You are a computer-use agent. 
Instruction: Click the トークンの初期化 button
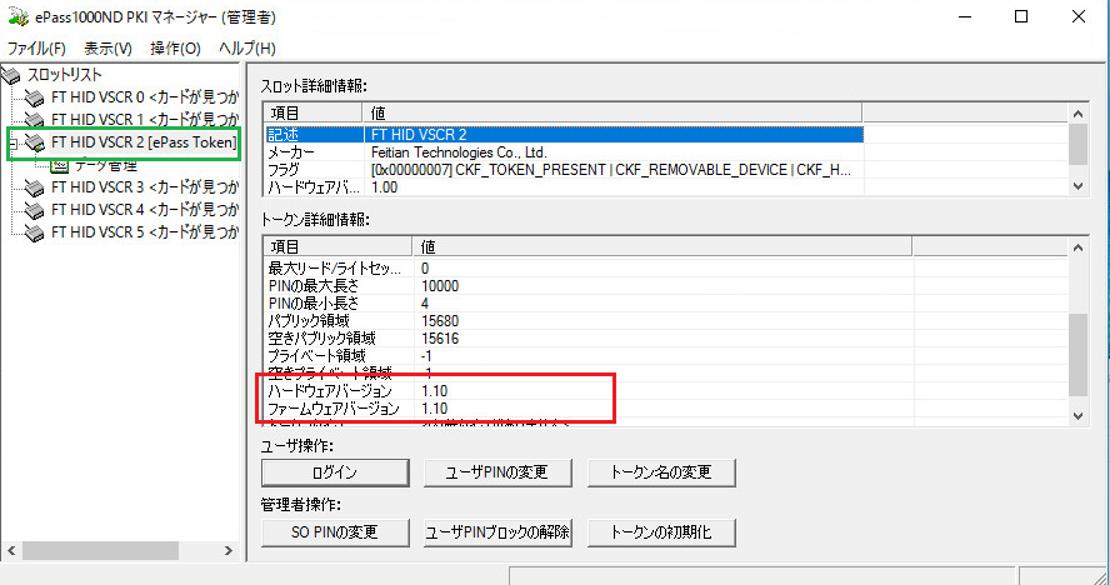click(x=661, y=532)
